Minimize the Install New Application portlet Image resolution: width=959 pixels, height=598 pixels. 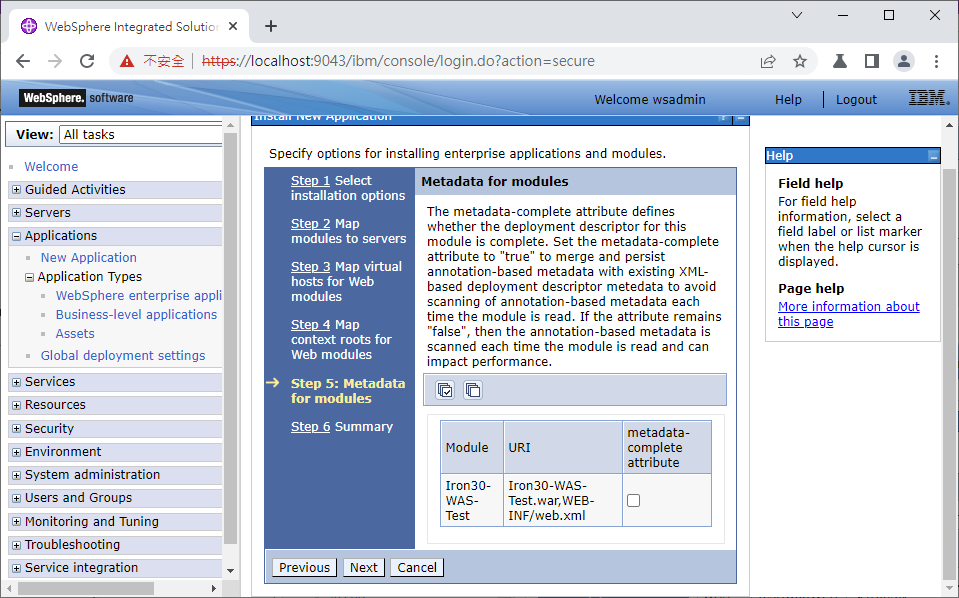click(x=741, y=118)
